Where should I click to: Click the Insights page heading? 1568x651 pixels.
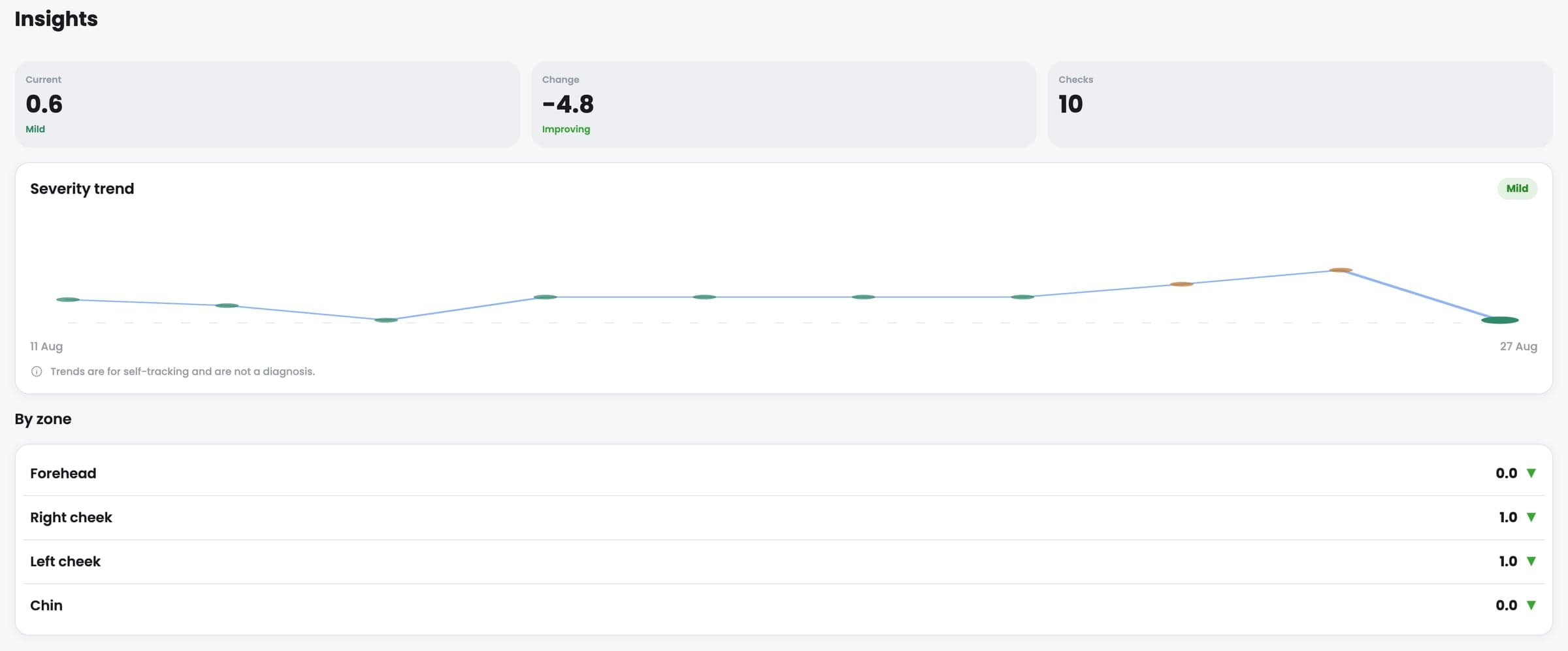56,19
